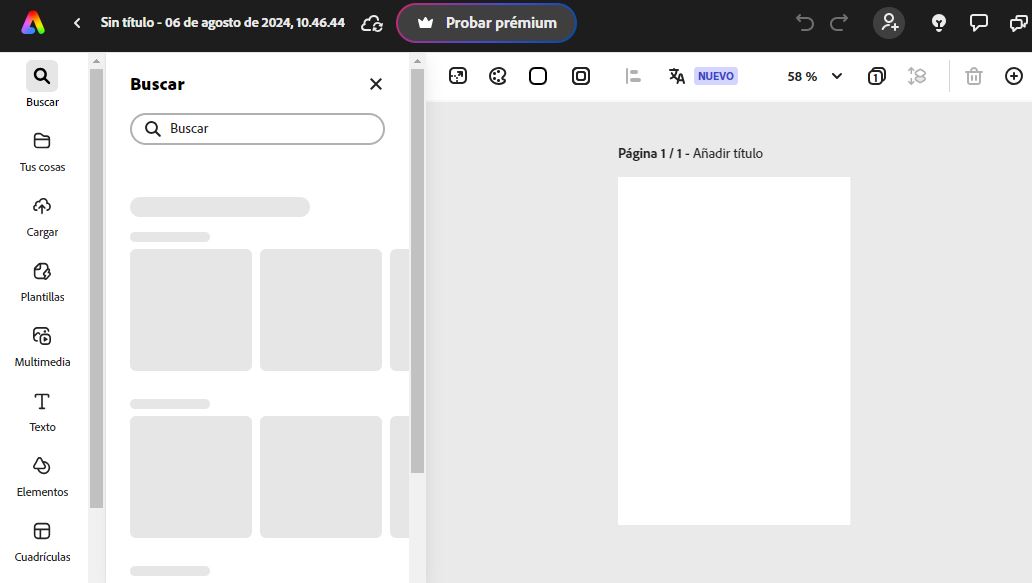
Task: Open the color theme palette icon
Action: pyautogui.click(x=498, y=76)
